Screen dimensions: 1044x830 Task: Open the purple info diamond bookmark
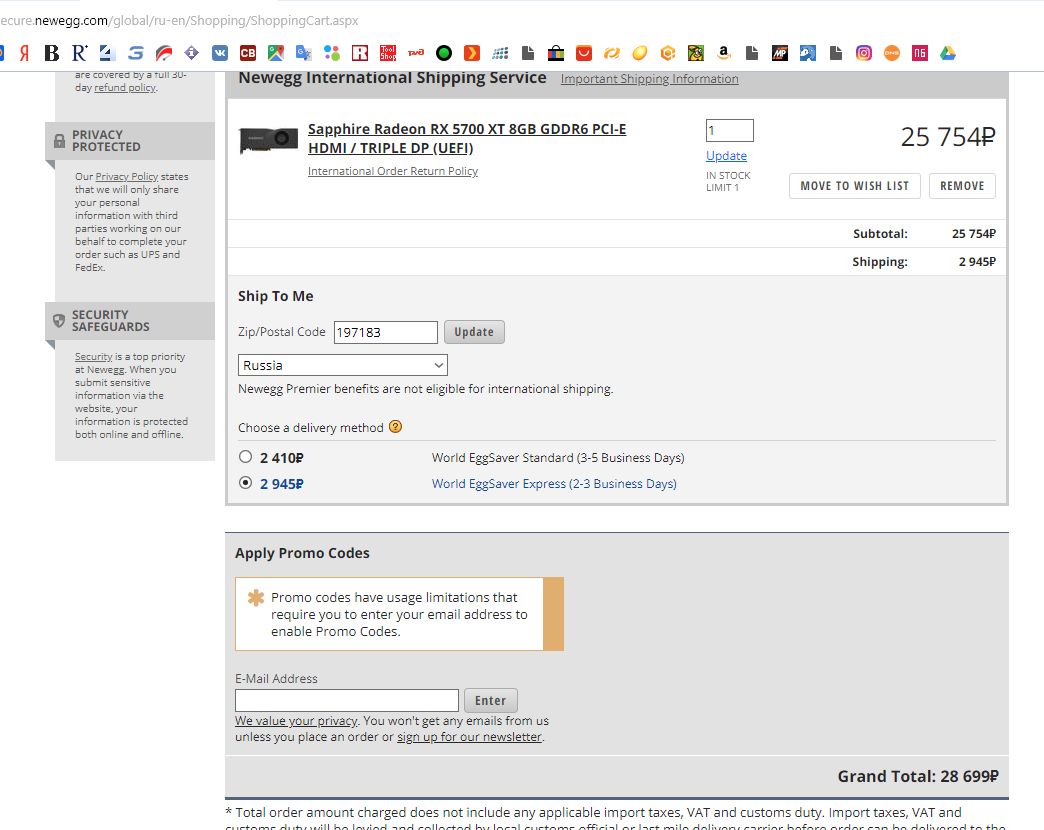click(x=192, y=53)
